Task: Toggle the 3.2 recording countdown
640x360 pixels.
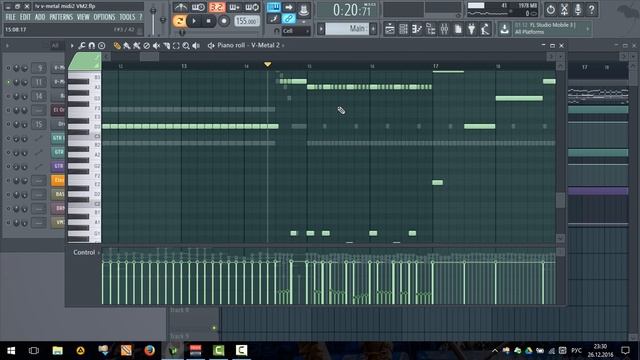Action: coord(217,7)
